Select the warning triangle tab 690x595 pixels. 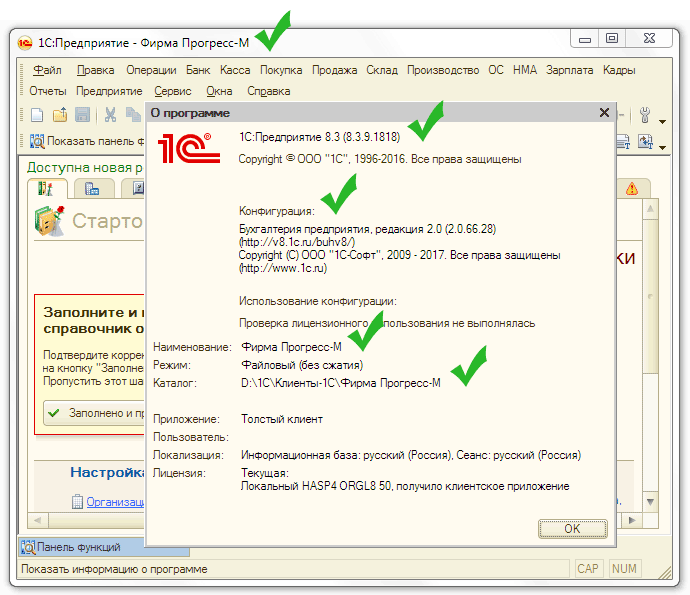pos(632,189)
